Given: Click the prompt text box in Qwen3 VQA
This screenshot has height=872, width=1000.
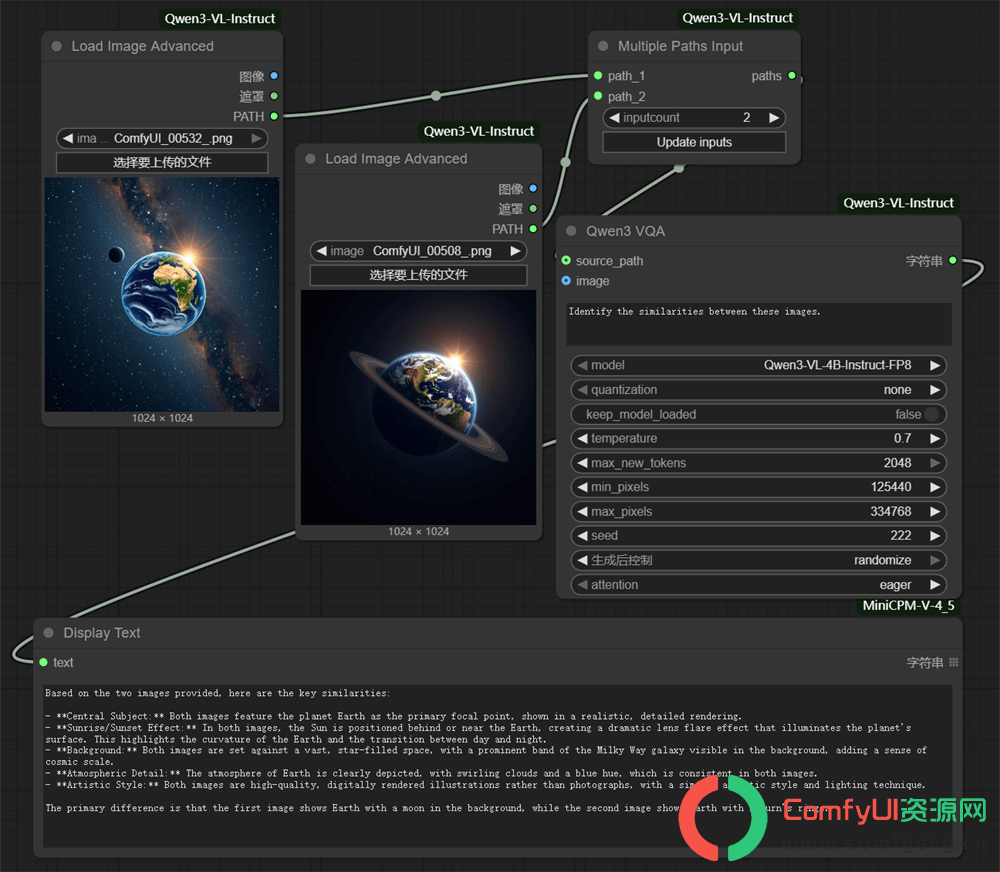Looking at the screenshot, I should [759, 324].
